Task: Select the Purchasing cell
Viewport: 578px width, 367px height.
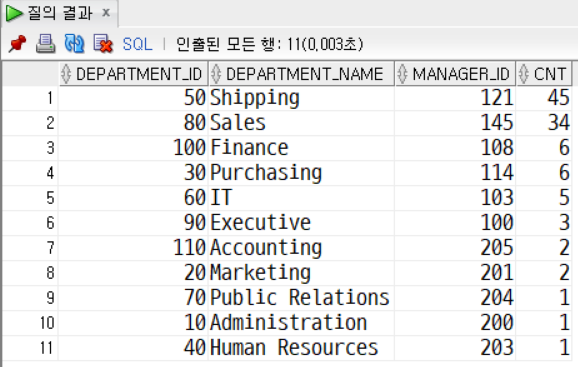Action: [302, 173]
